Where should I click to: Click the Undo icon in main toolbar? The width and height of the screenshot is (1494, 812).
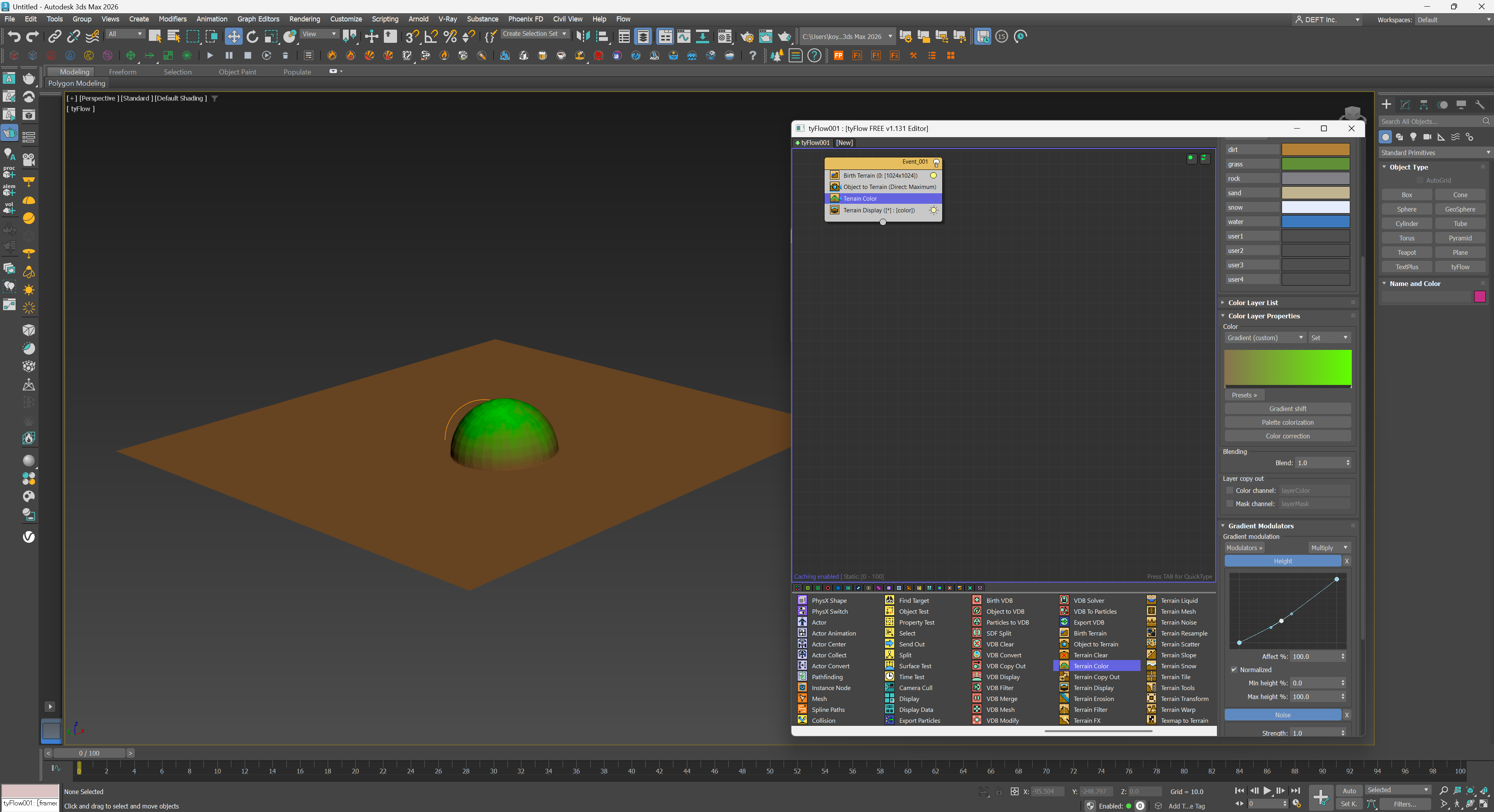point(14,37)
